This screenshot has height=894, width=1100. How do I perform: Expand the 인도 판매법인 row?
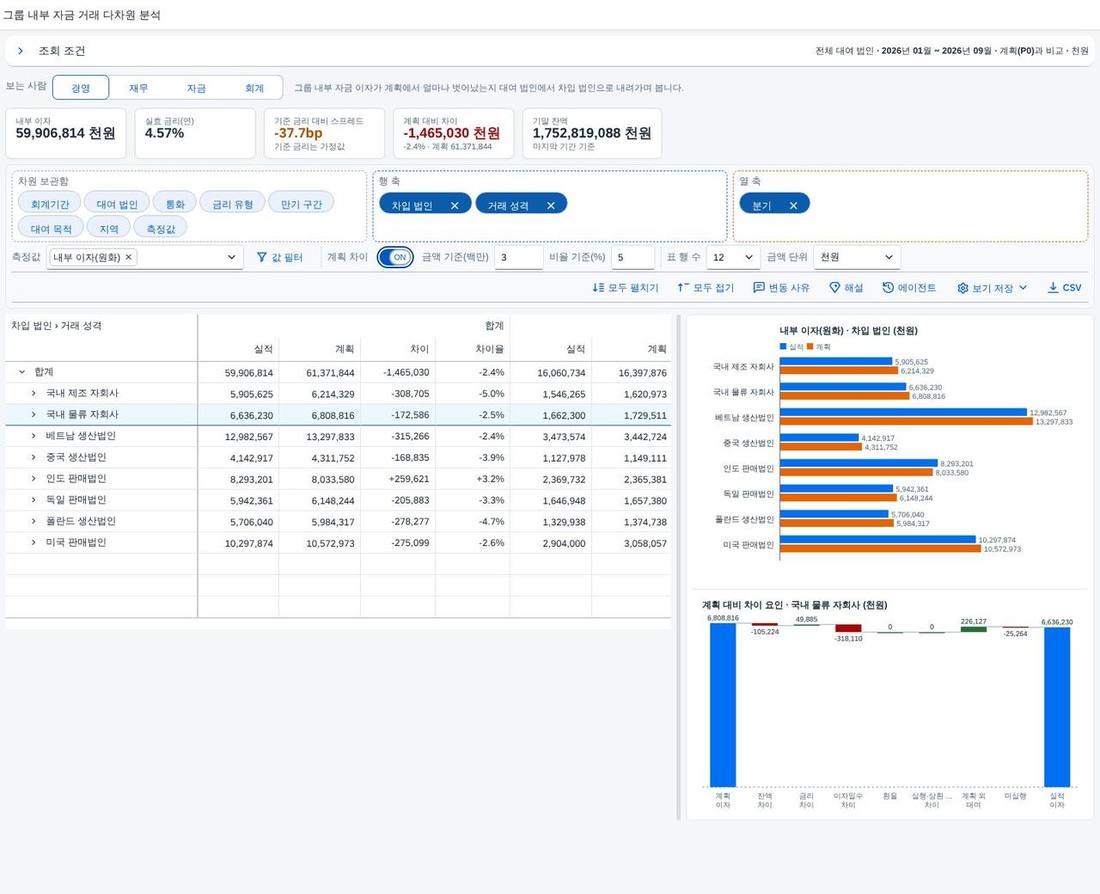pos(33,479)
